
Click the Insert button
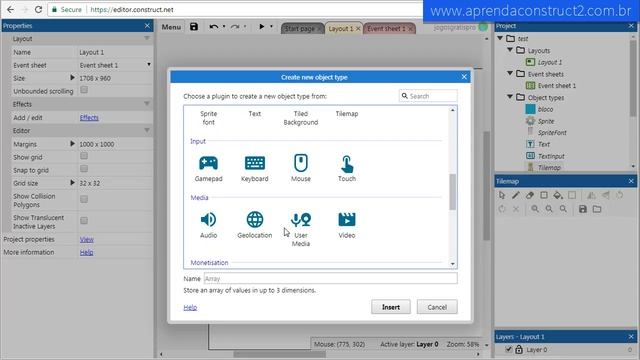tap(391, 307)
